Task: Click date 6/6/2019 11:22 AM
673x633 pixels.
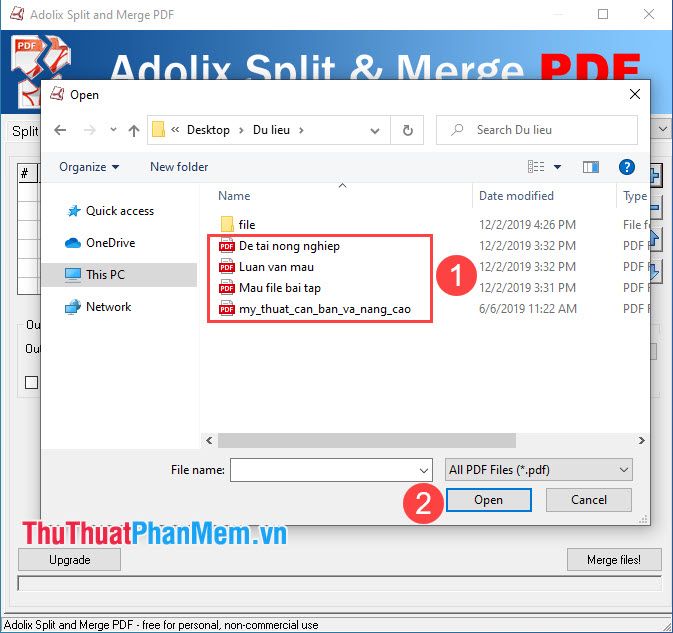Action: coord(527,309)
